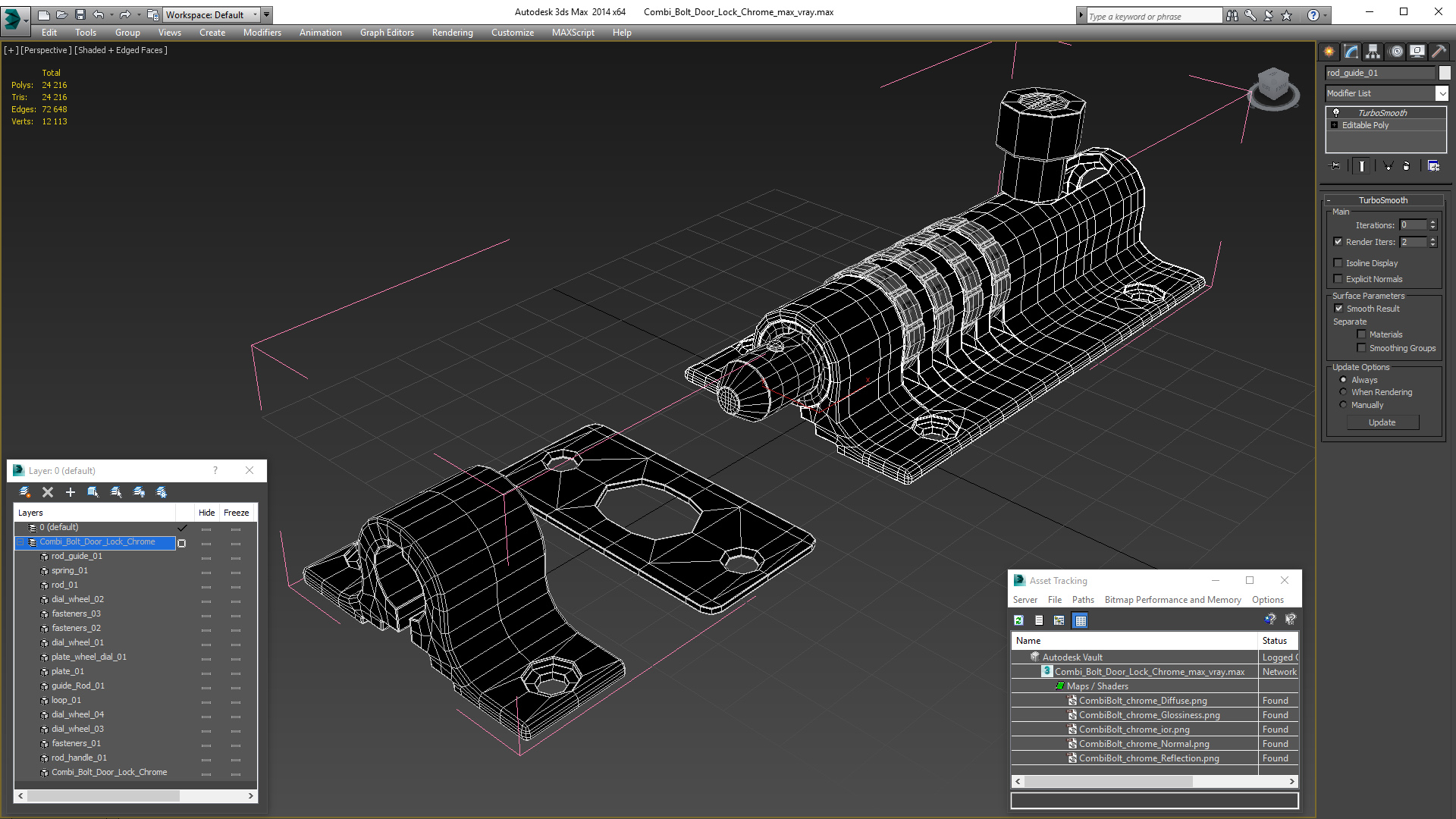
Task: Click Remove modifier trash icon
Action: [1406, 166]
